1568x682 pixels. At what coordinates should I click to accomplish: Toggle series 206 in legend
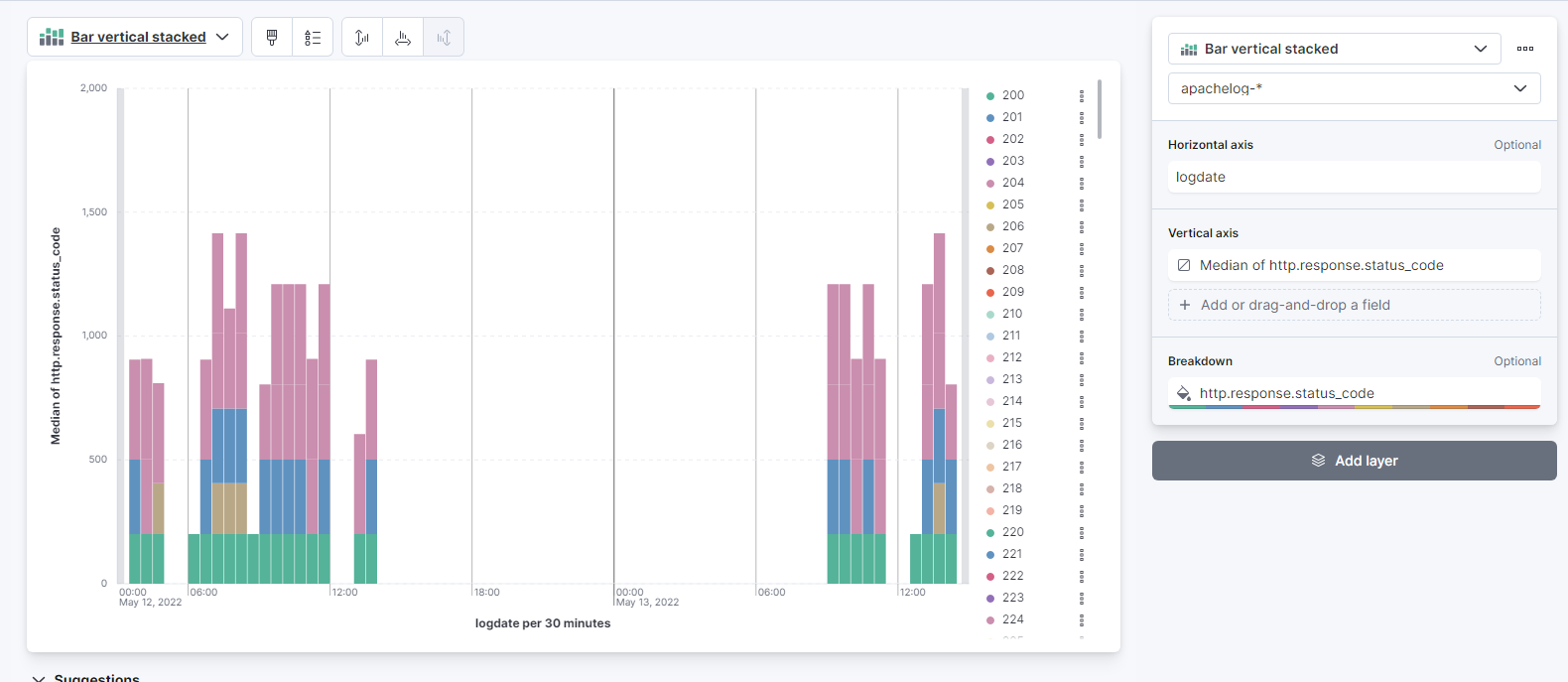[1013, 226]
